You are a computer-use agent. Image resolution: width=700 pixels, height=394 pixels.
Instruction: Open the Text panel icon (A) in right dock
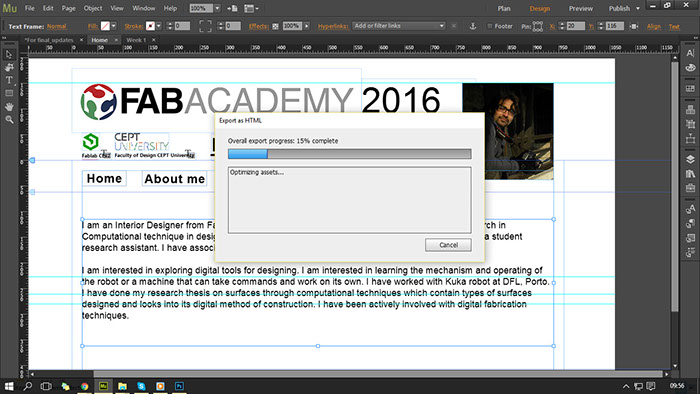coord(690,53)
